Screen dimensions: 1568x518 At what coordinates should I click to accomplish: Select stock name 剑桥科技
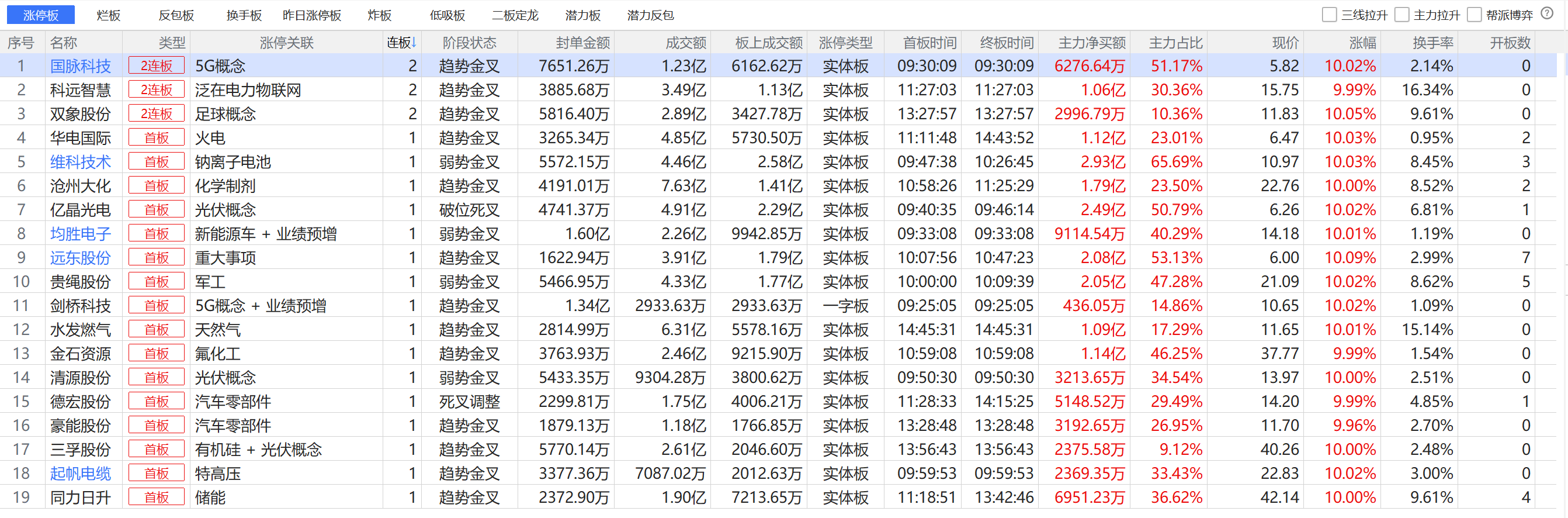81,305
